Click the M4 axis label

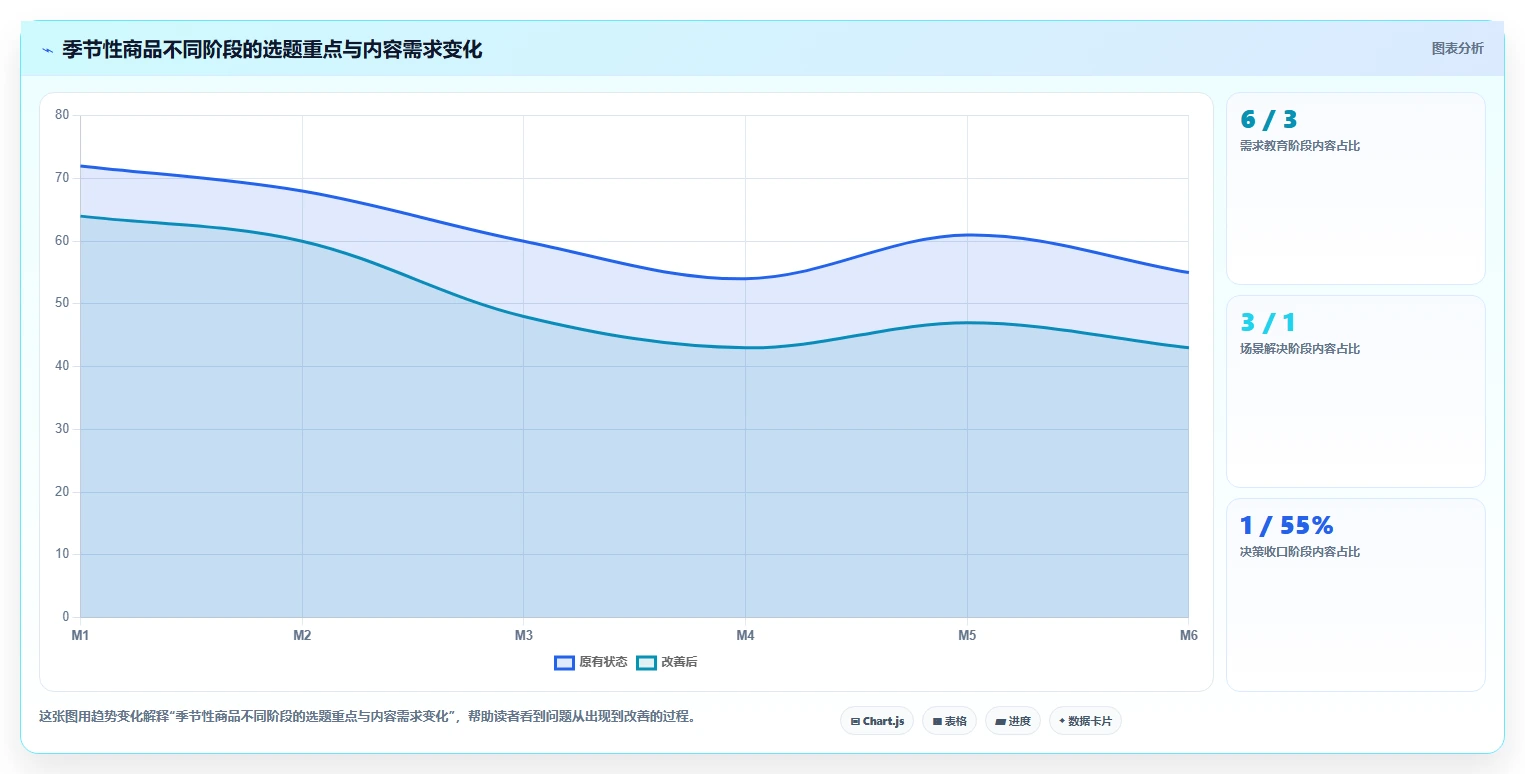pos(745,635)
